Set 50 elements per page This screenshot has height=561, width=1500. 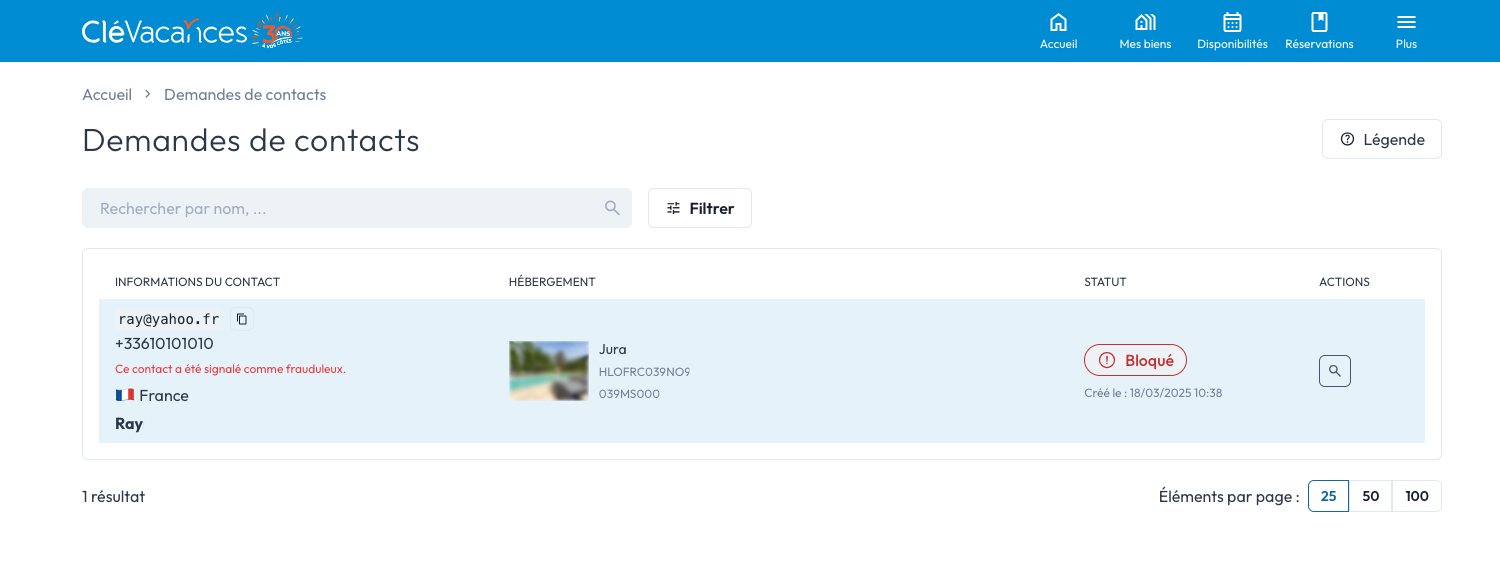(x=1371, y=496)
